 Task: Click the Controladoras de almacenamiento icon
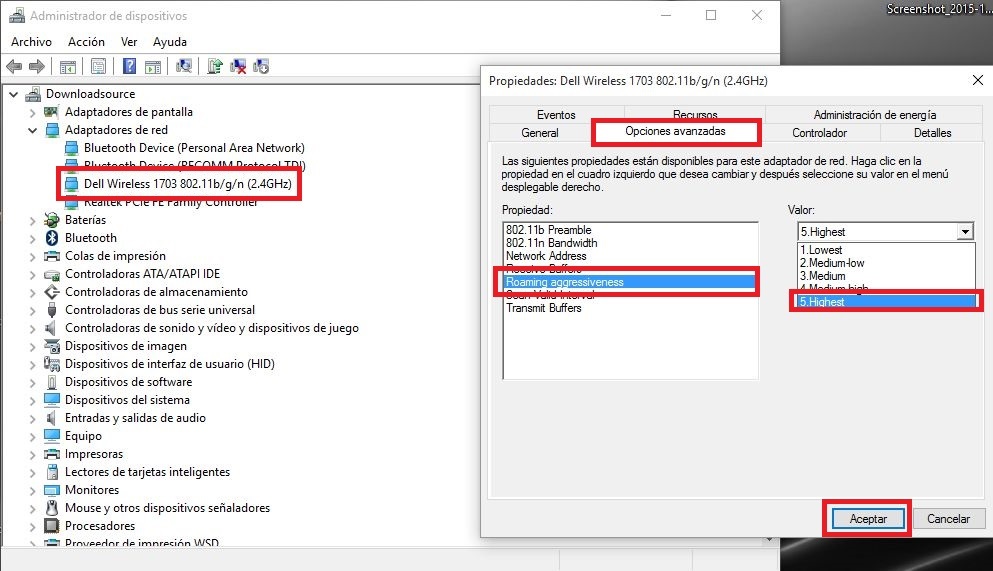pos(51,292)
